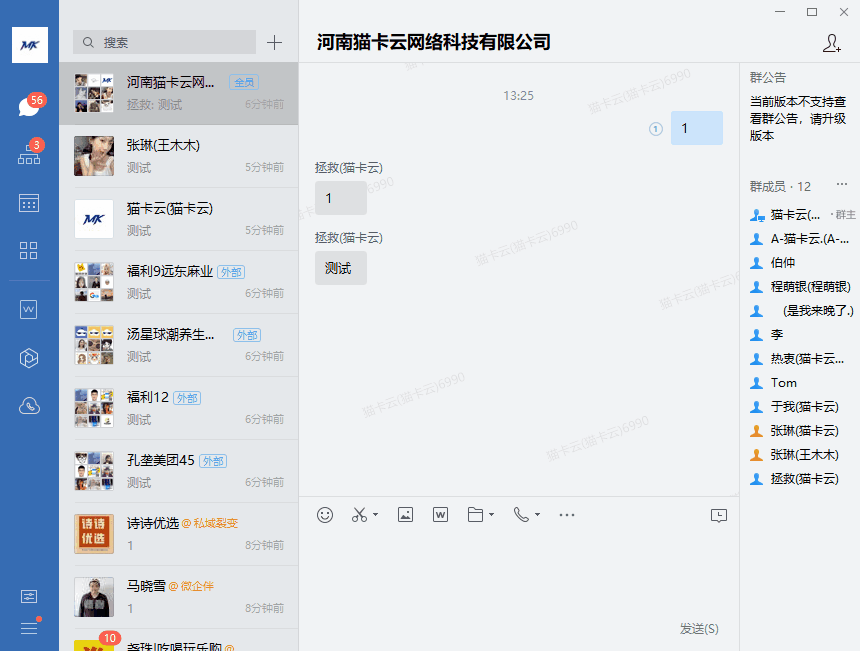The width and height of the screenshot is (860, 651).
Task: Click the 群公告 announcement heading
Action: click(x=768, y=78)
